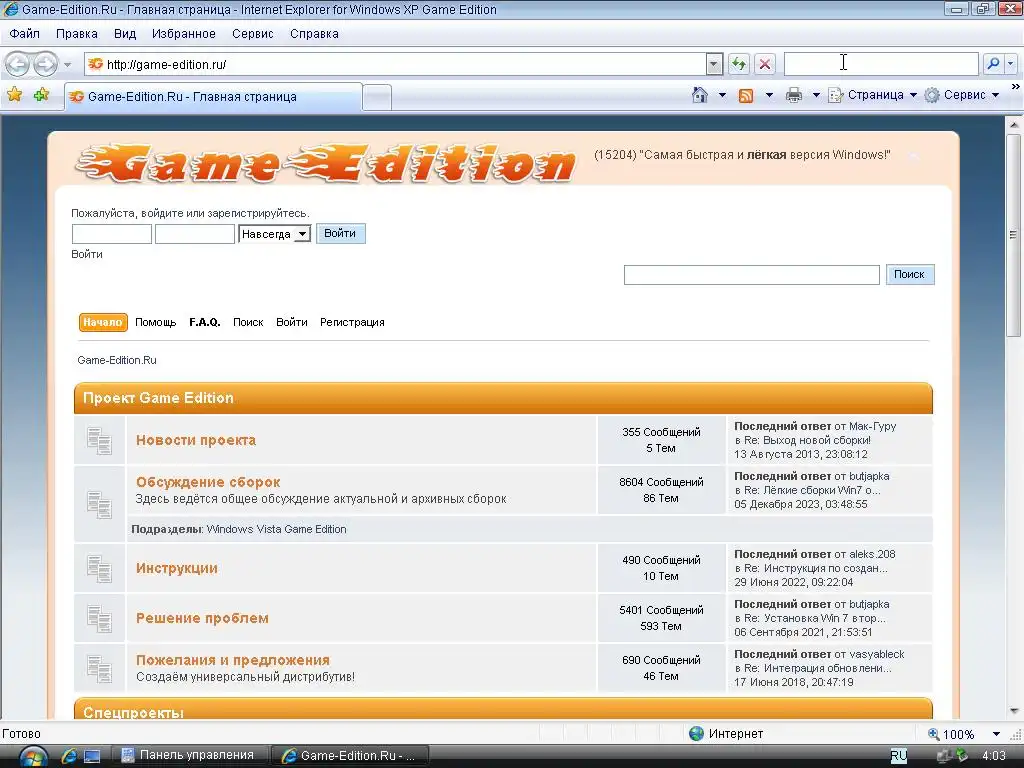Open the Файл menu
This screenshot has width=1024, height=768.
click(x=25, y=34)
